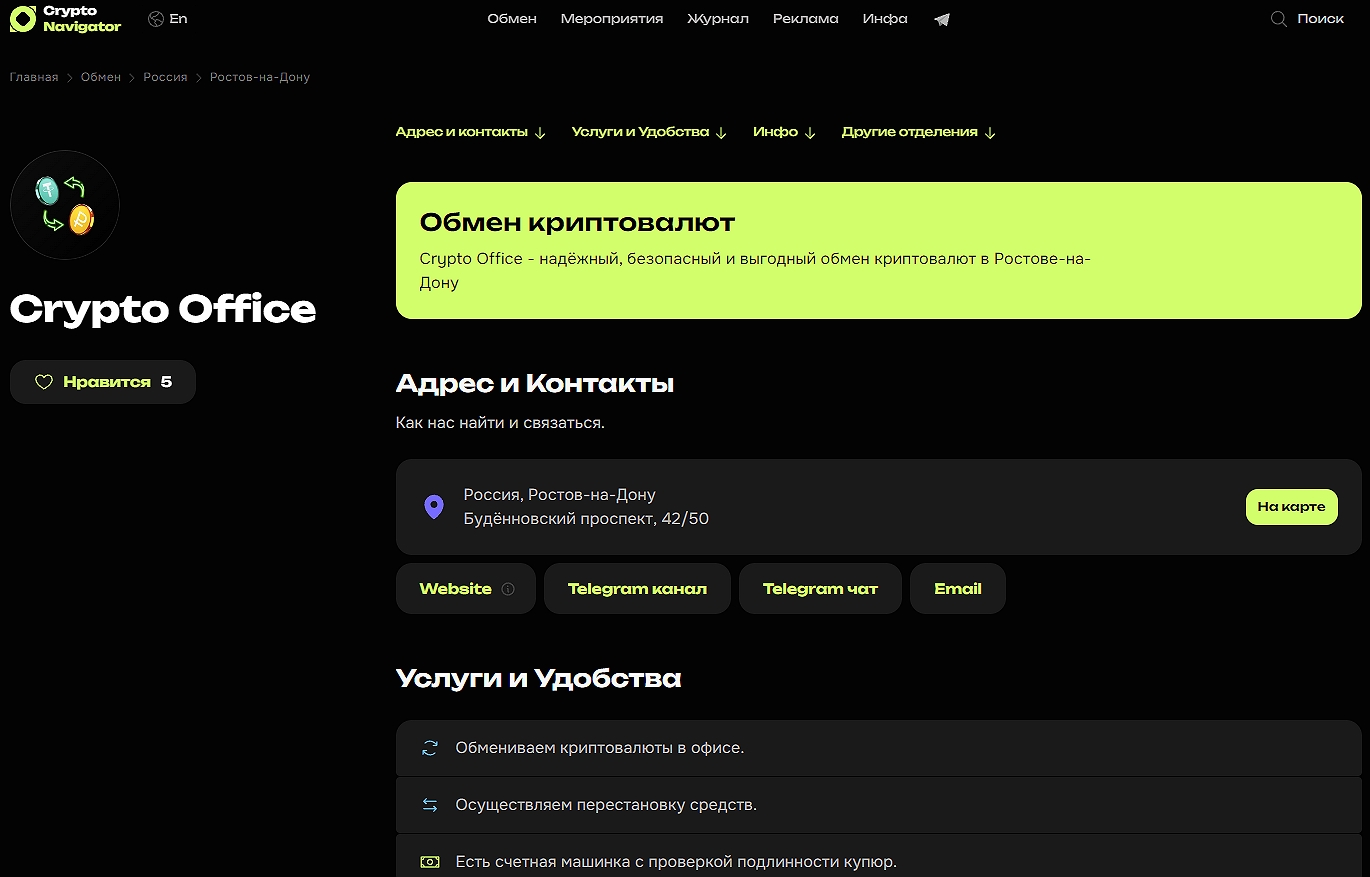This screenshot has height=877, width=1370.
Task: Click the Crypto Navigator logo
Action: tap(65, 19)
